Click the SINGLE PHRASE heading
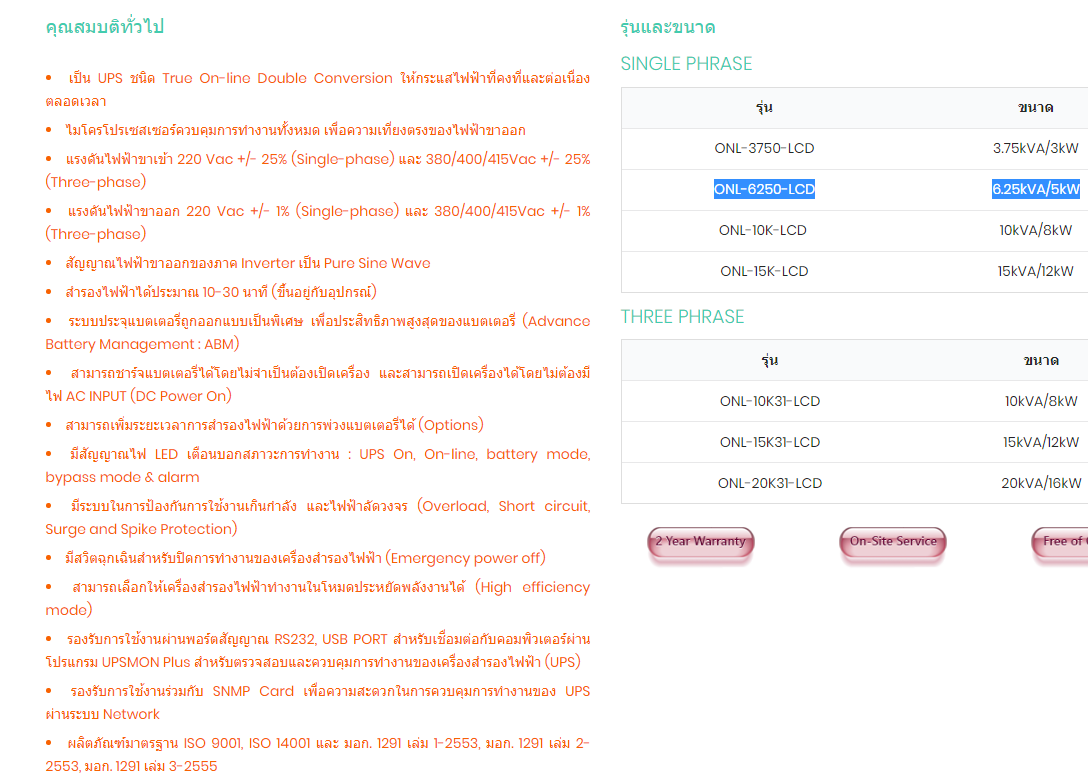Image resolution: width=1088 pixels, height=774 pixels. click(686, 64)
